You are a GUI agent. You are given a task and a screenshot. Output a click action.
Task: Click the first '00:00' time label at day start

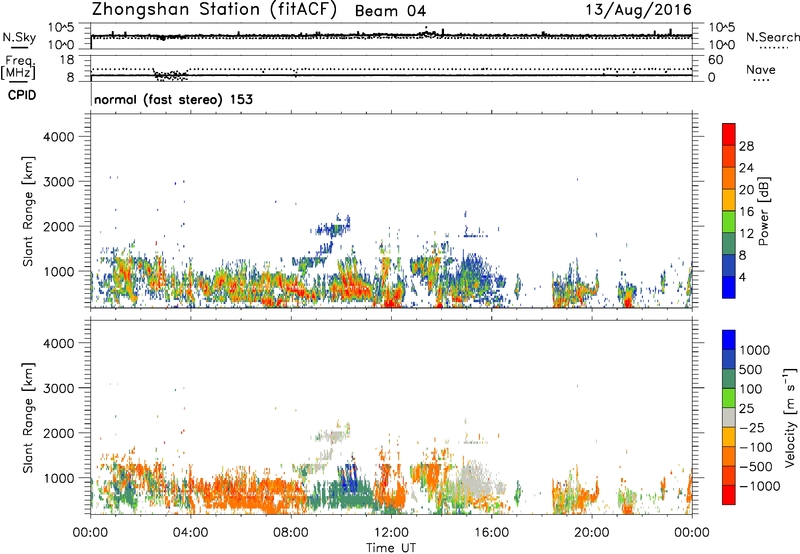(90, 533)
